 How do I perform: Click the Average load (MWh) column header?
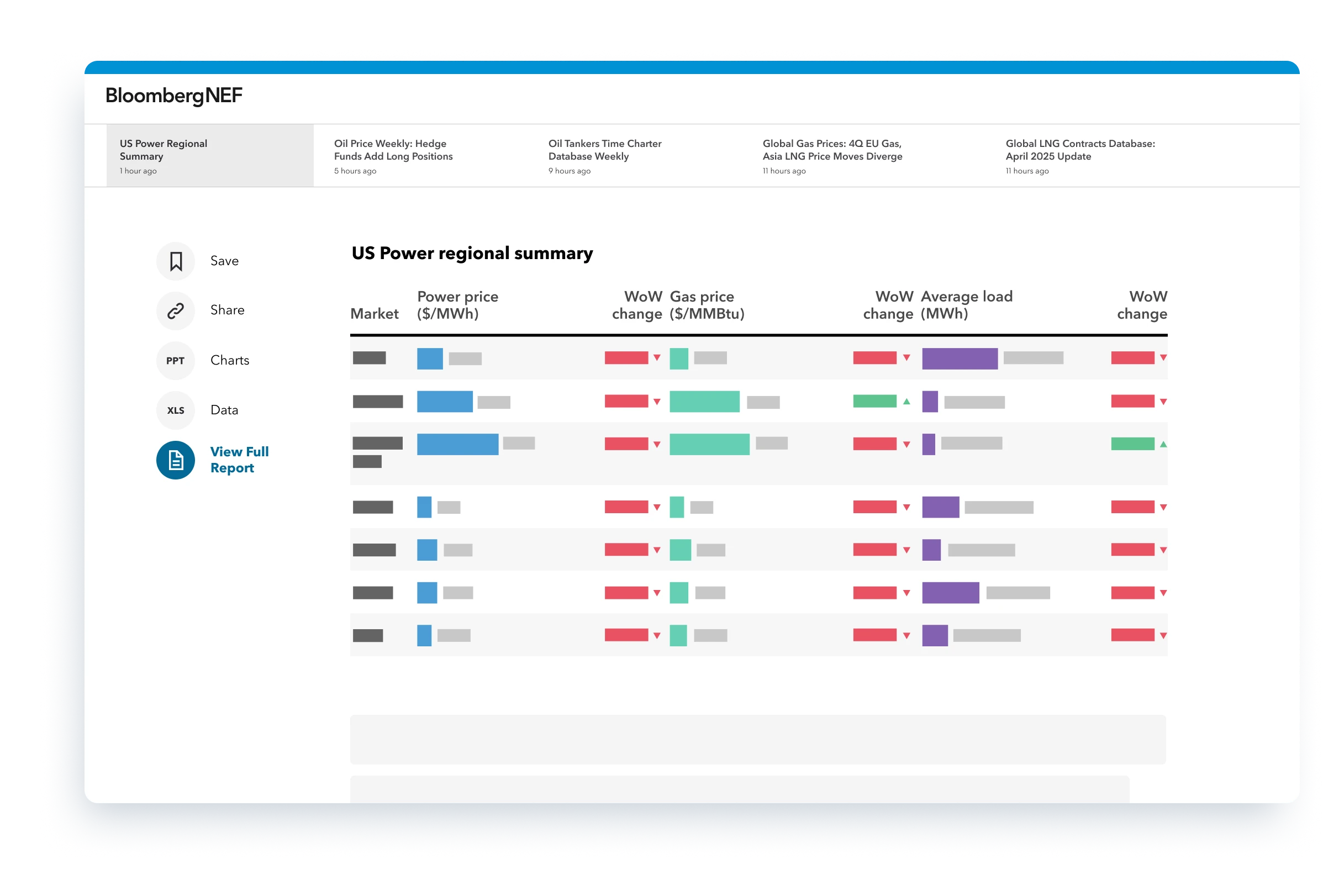click(966, 304)
